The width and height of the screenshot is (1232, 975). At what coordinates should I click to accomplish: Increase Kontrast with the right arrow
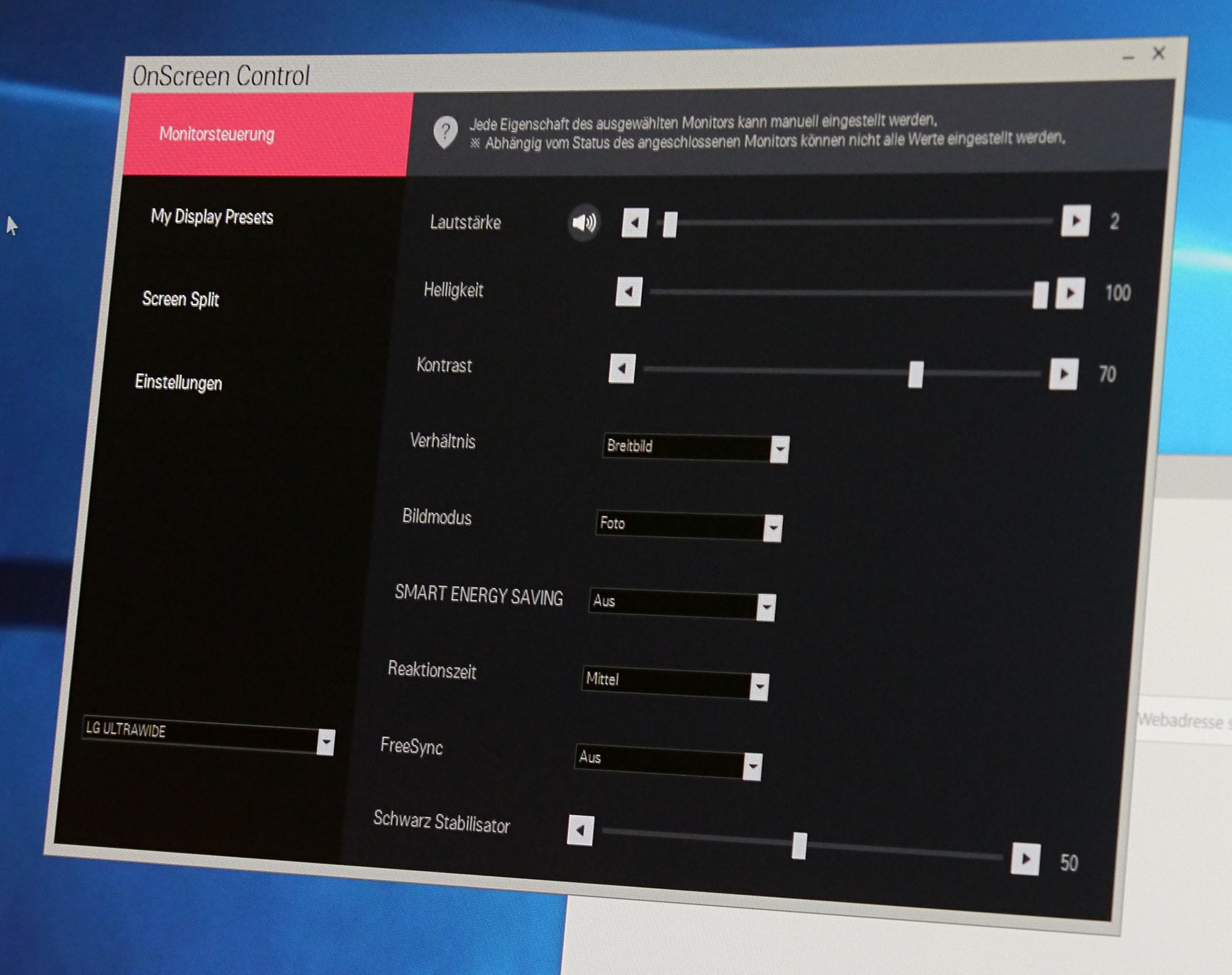[x=1064, y=374]
